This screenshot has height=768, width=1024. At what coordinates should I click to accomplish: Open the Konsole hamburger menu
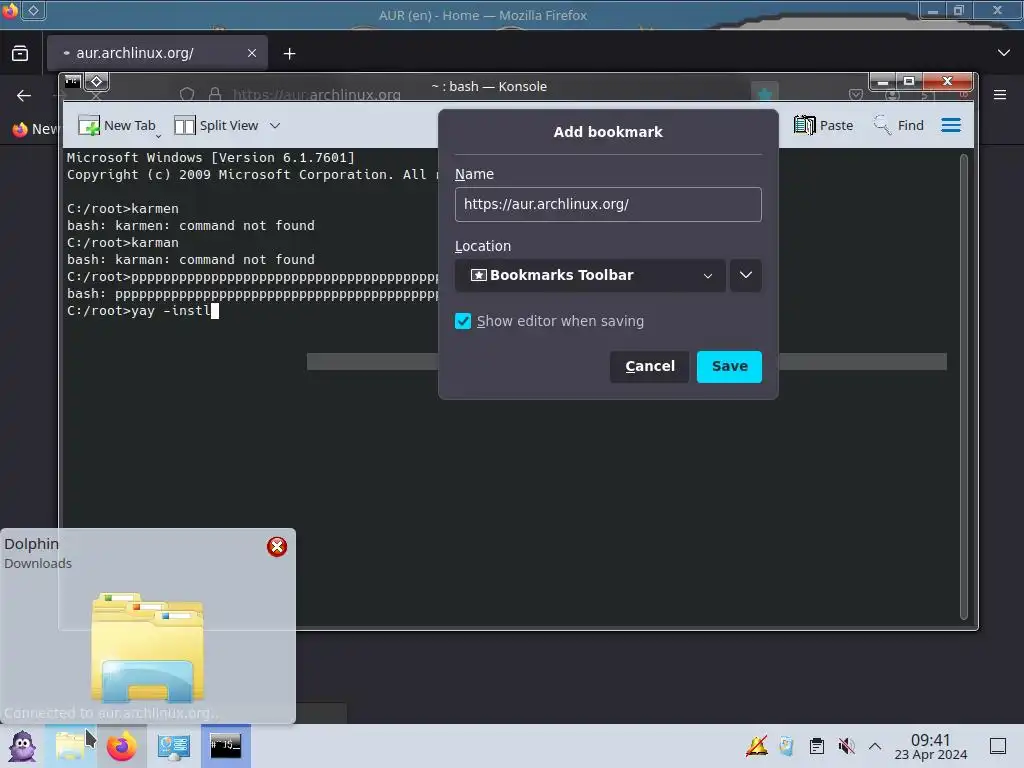[951, 125]
